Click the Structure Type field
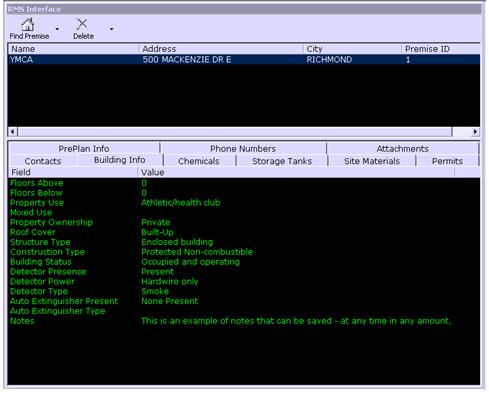489x393 pixels. pos(40,242)
